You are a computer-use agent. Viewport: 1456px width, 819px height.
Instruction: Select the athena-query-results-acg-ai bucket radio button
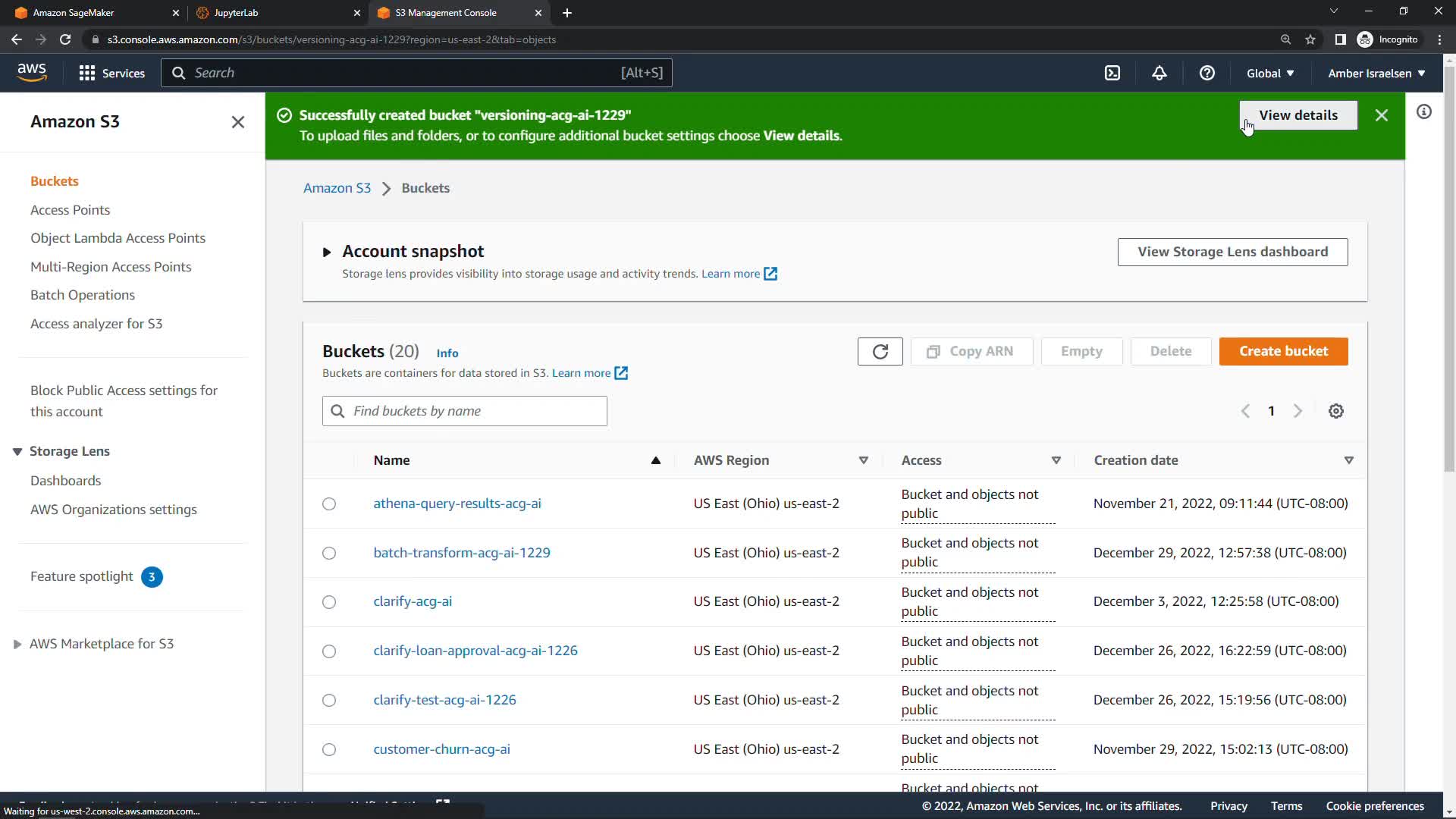(329, 504)
